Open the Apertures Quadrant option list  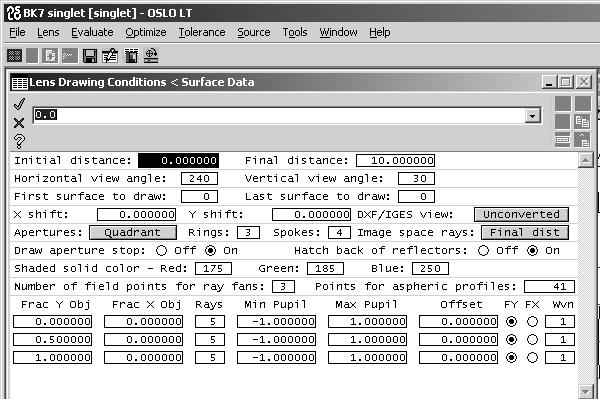coord(133,233)
